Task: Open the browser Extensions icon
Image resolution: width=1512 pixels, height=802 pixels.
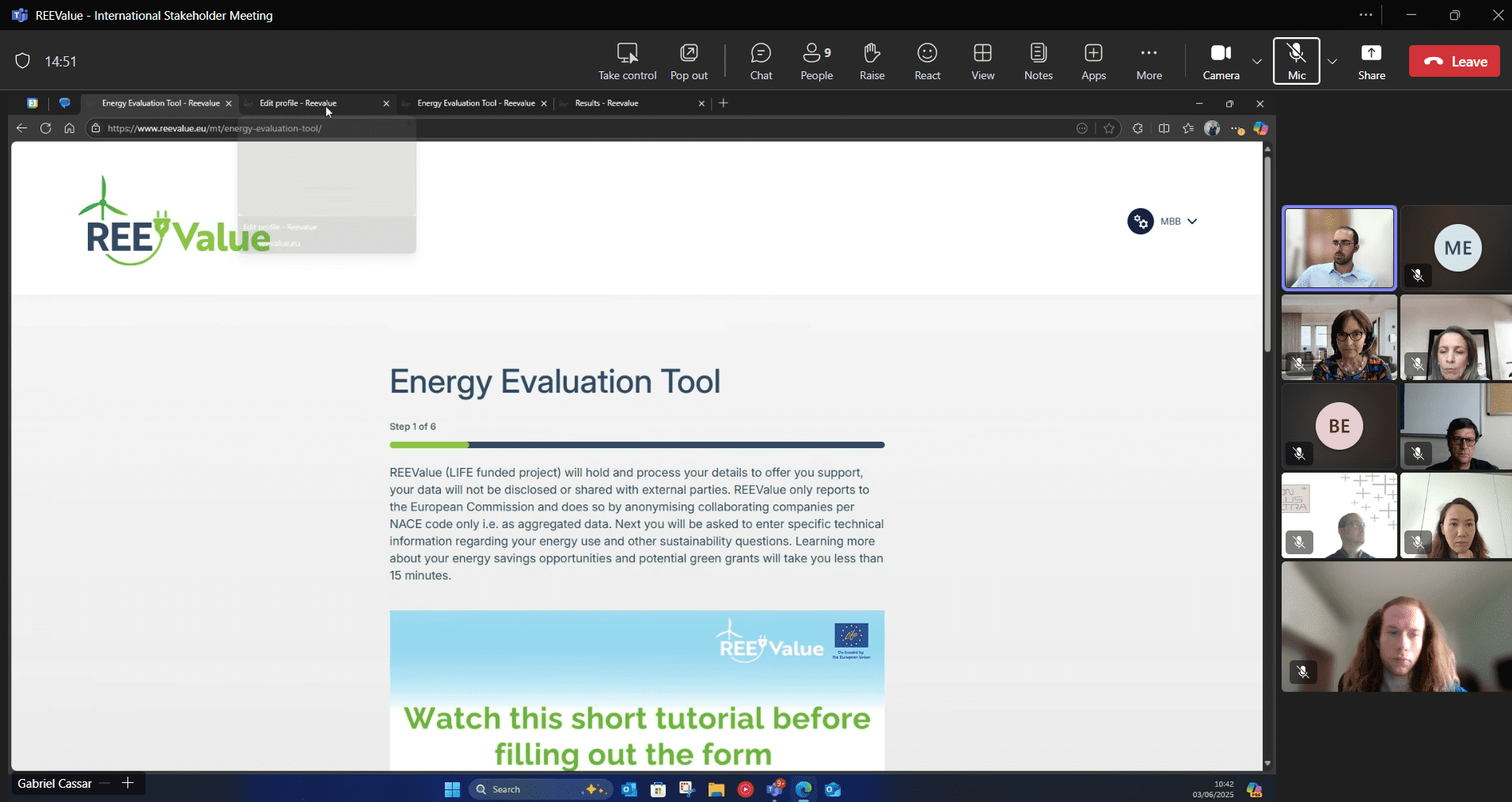Action: [x=1138, y=128]
